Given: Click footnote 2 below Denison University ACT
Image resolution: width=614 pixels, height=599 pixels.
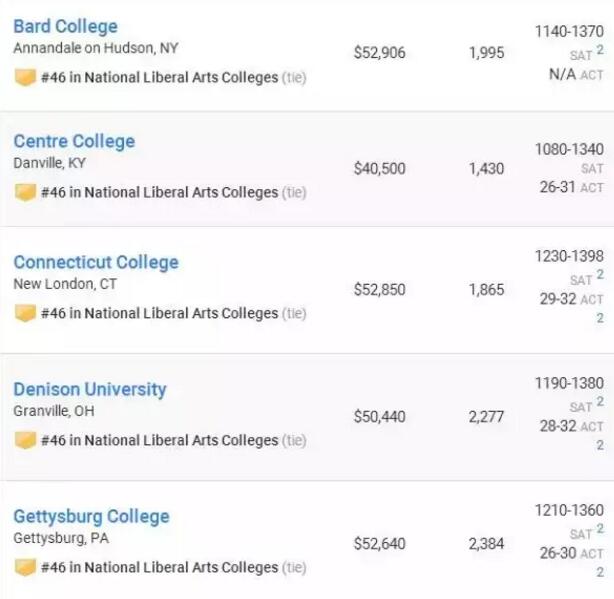Looking at the screenshot, I should tap(600, 445).
